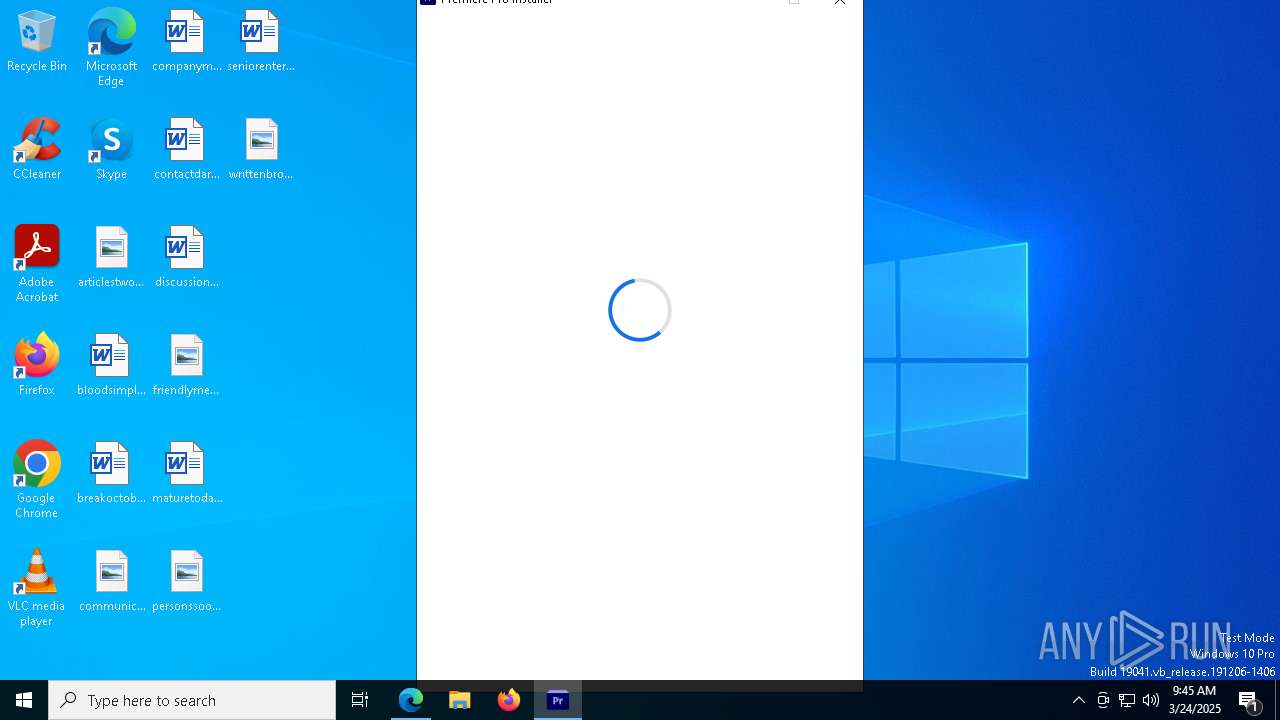Select the discussion... Word document
This screenshot has height=720, width=1280.
click(186, 257)
